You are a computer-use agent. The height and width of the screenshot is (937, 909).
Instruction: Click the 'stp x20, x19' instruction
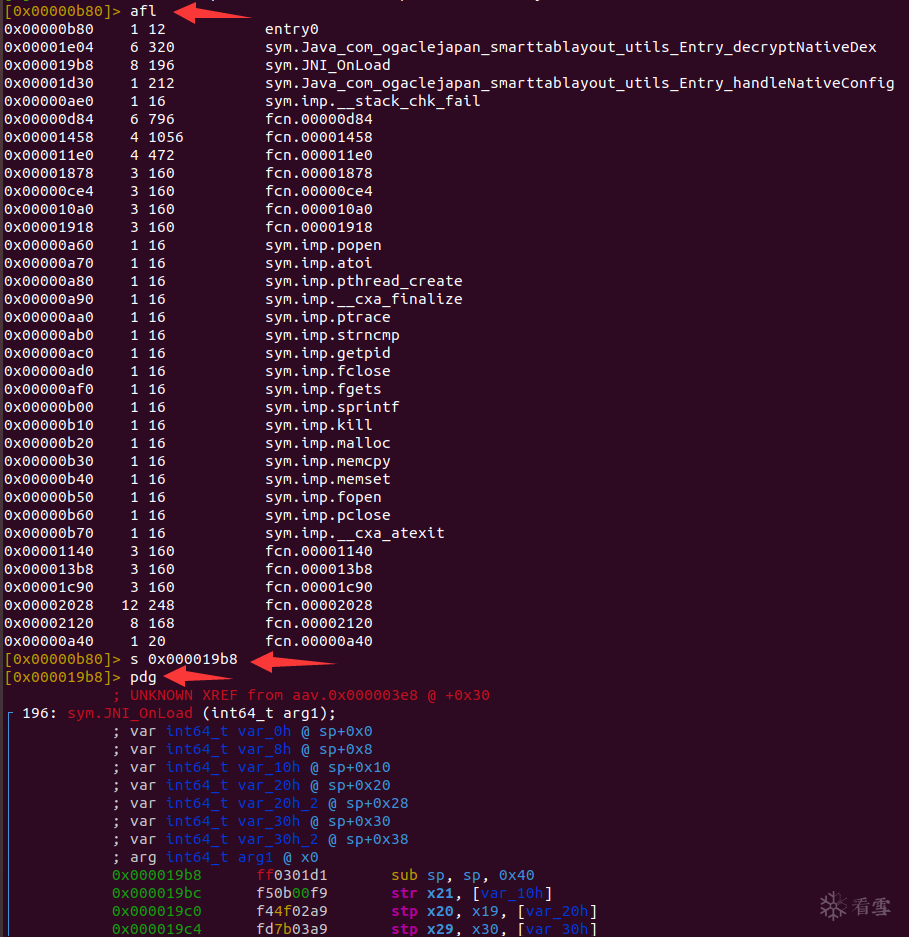(x=494, y=911)
